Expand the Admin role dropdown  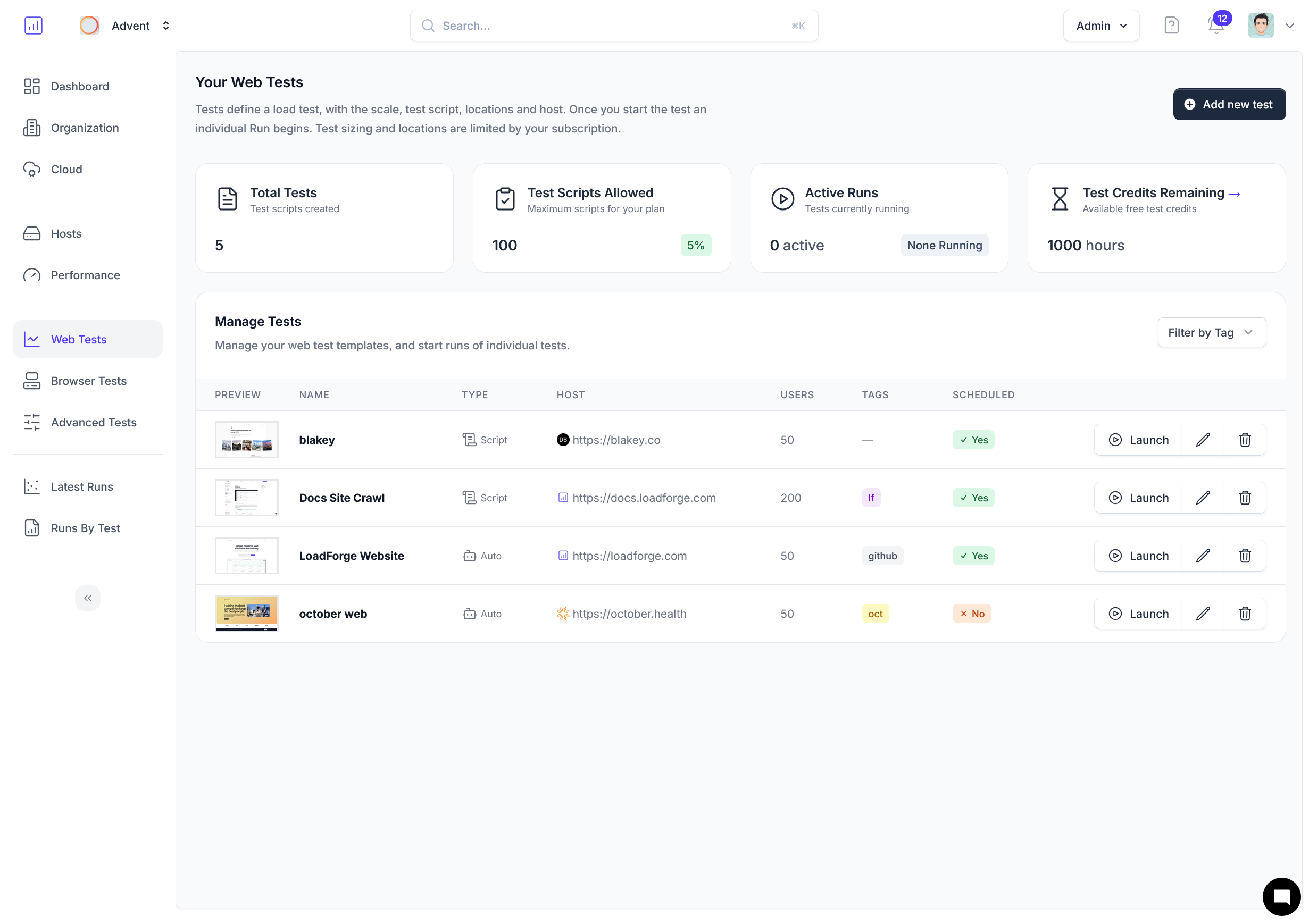tap(1100, 26)
